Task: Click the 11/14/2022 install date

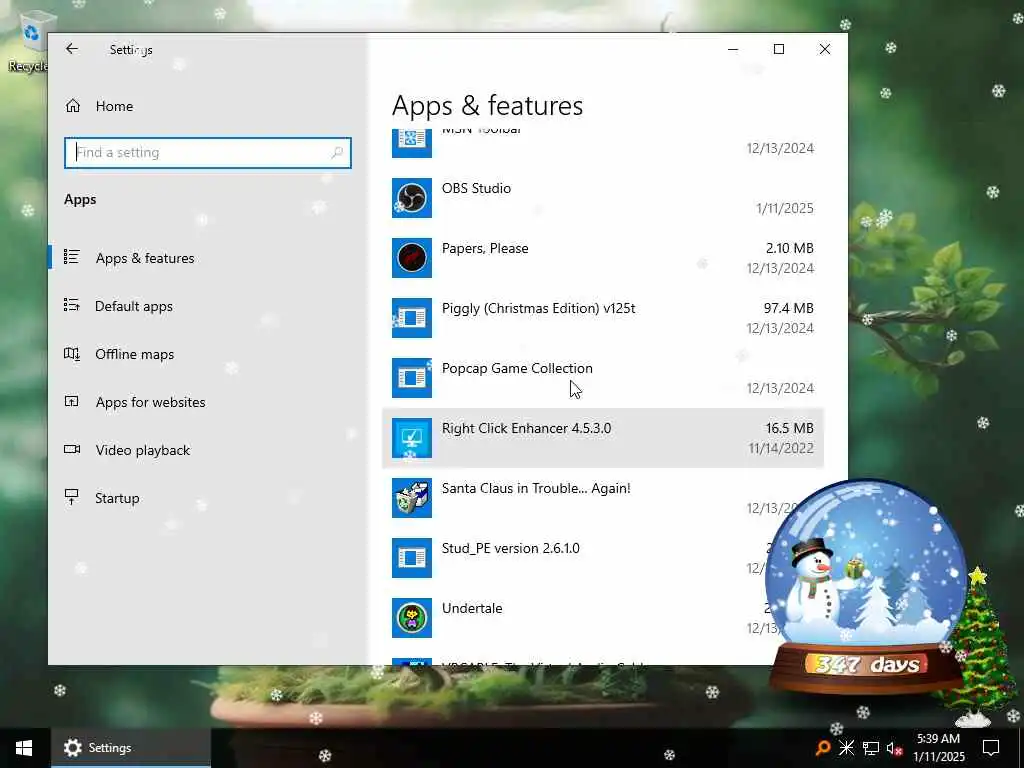Action: (781, 448)
